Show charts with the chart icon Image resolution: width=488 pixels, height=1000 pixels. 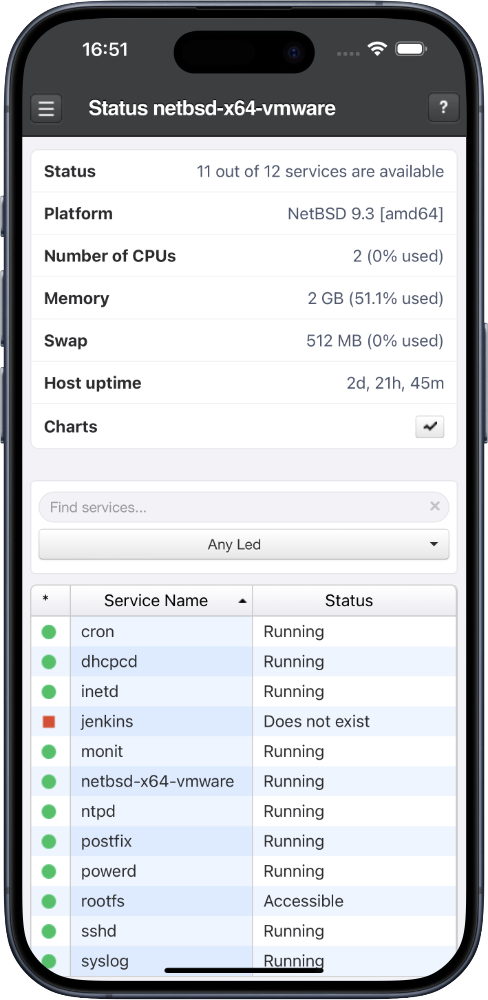pos(430,427)
